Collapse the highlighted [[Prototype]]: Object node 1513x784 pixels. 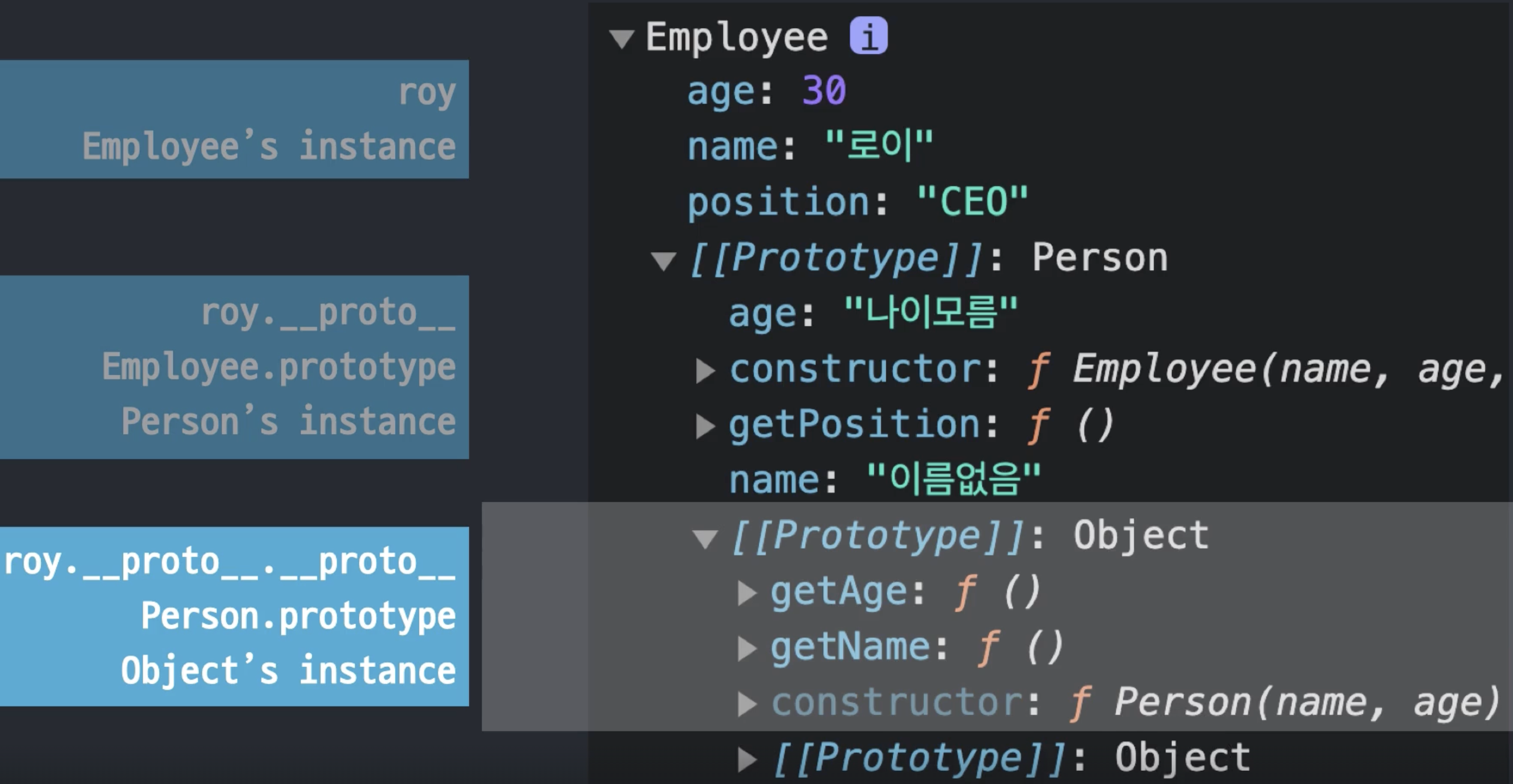(705, 538)
